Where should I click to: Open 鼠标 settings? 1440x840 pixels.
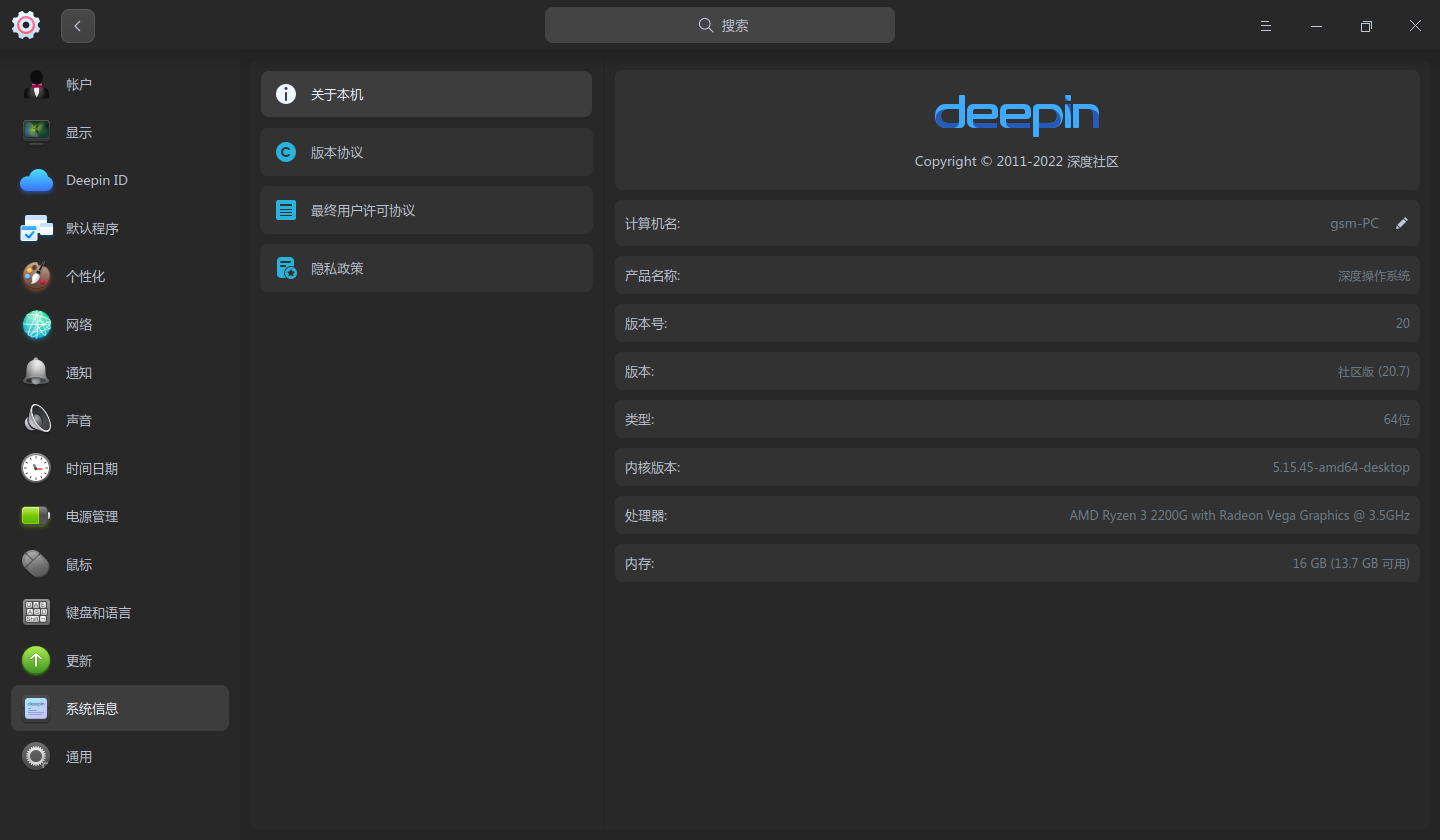click(x=120, y=564)
